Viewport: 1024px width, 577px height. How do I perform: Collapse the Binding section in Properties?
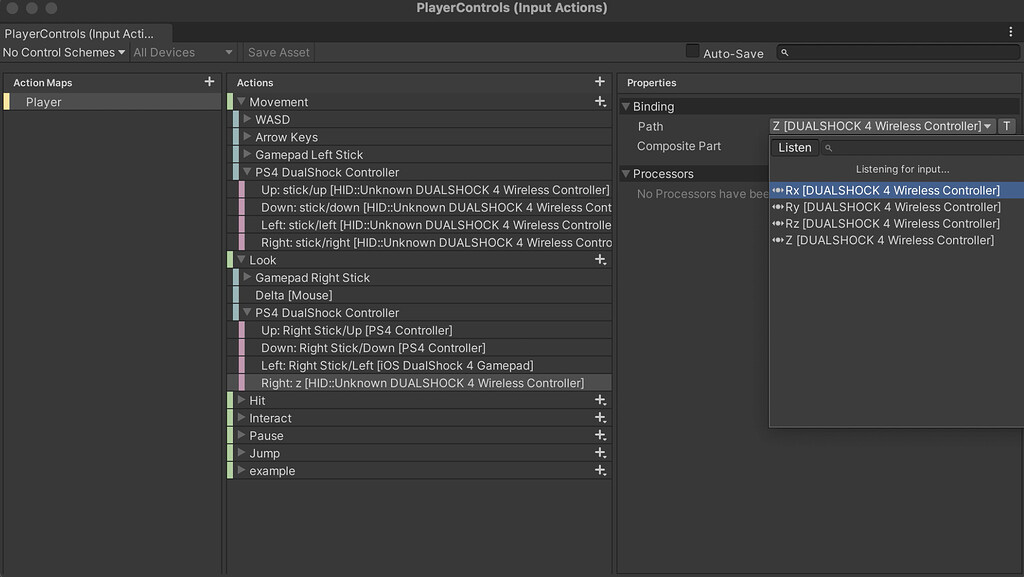pos(626,106)
